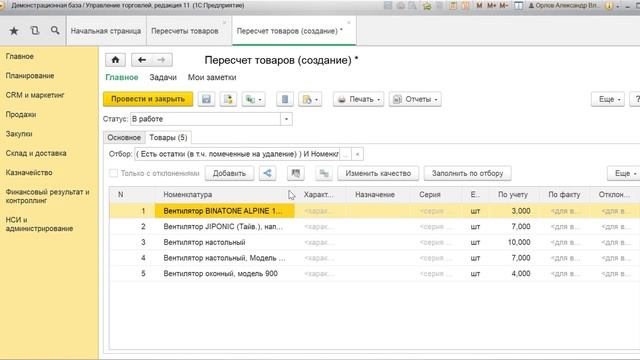Open the filter selection ellipsis button
The height and width of the screenshot is (360, 640).
(x=345, y=154)
